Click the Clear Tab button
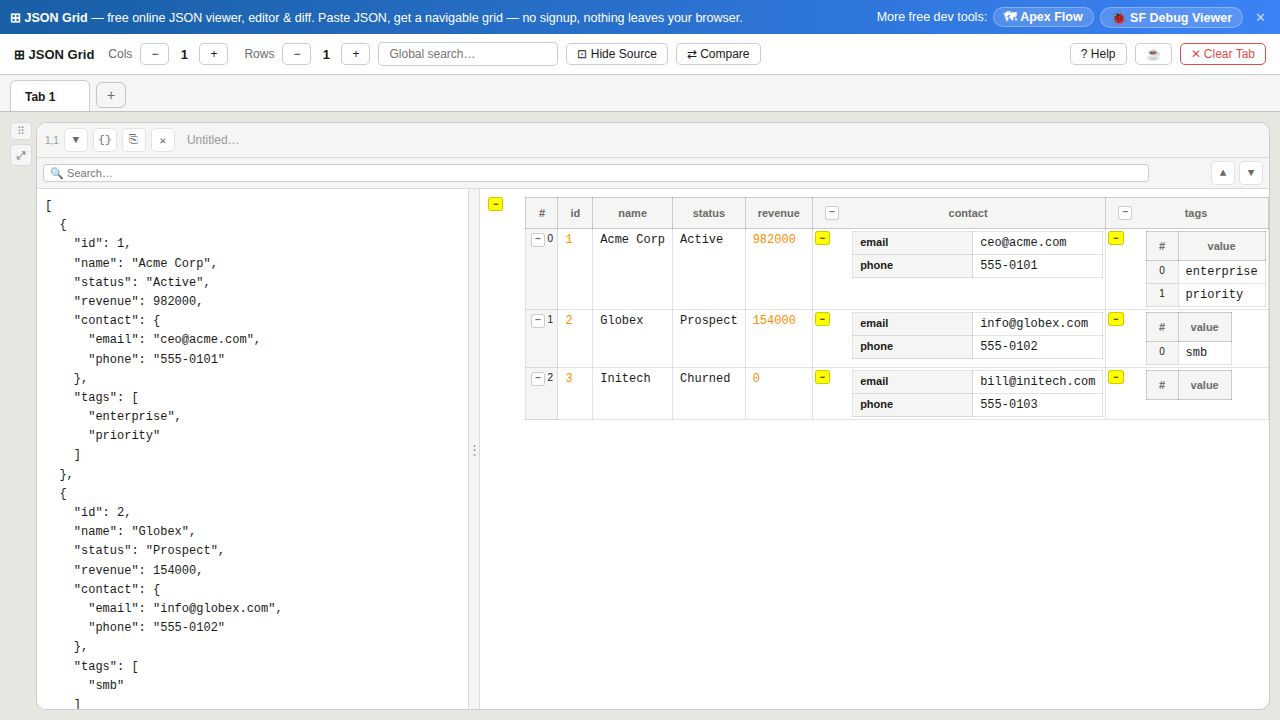 pyautogui.click(x=1223, y=54)
